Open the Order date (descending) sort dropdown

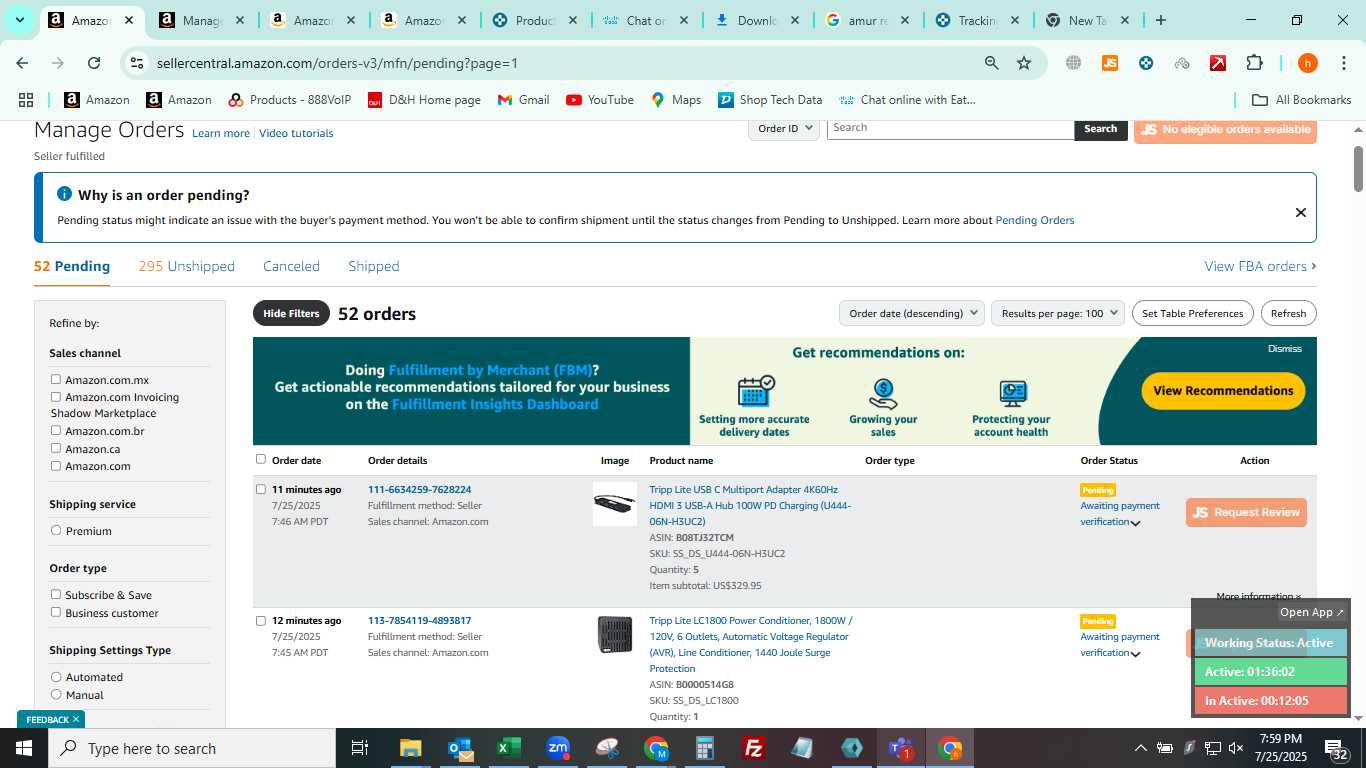pos(912,313)
